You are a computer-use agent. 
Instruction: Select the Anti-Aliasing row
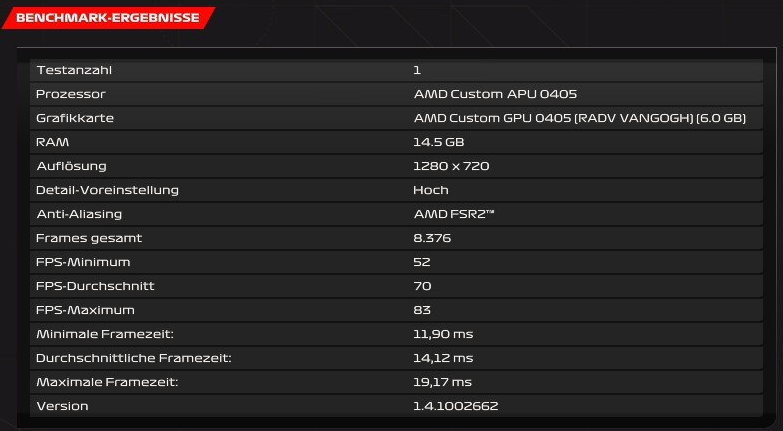[x=396, y=214]
